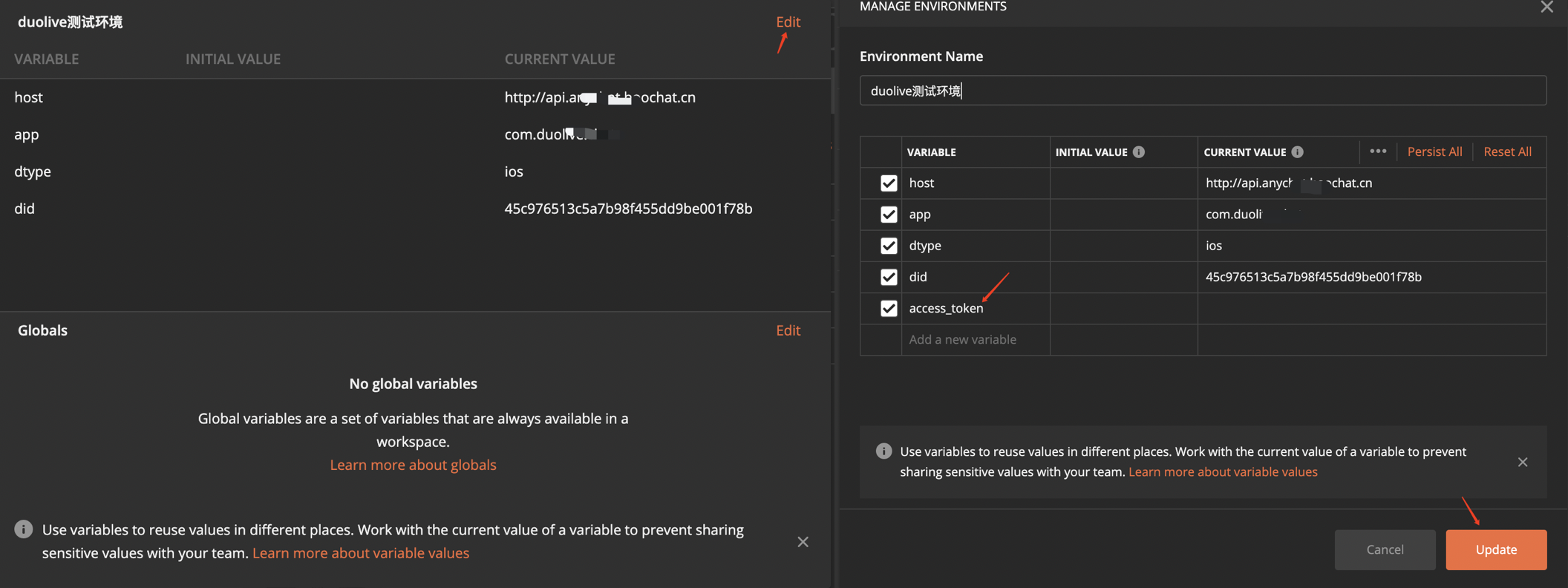Click the Current Value info icon
This screenshot has width=1568, height=588.
point(1297,152)
